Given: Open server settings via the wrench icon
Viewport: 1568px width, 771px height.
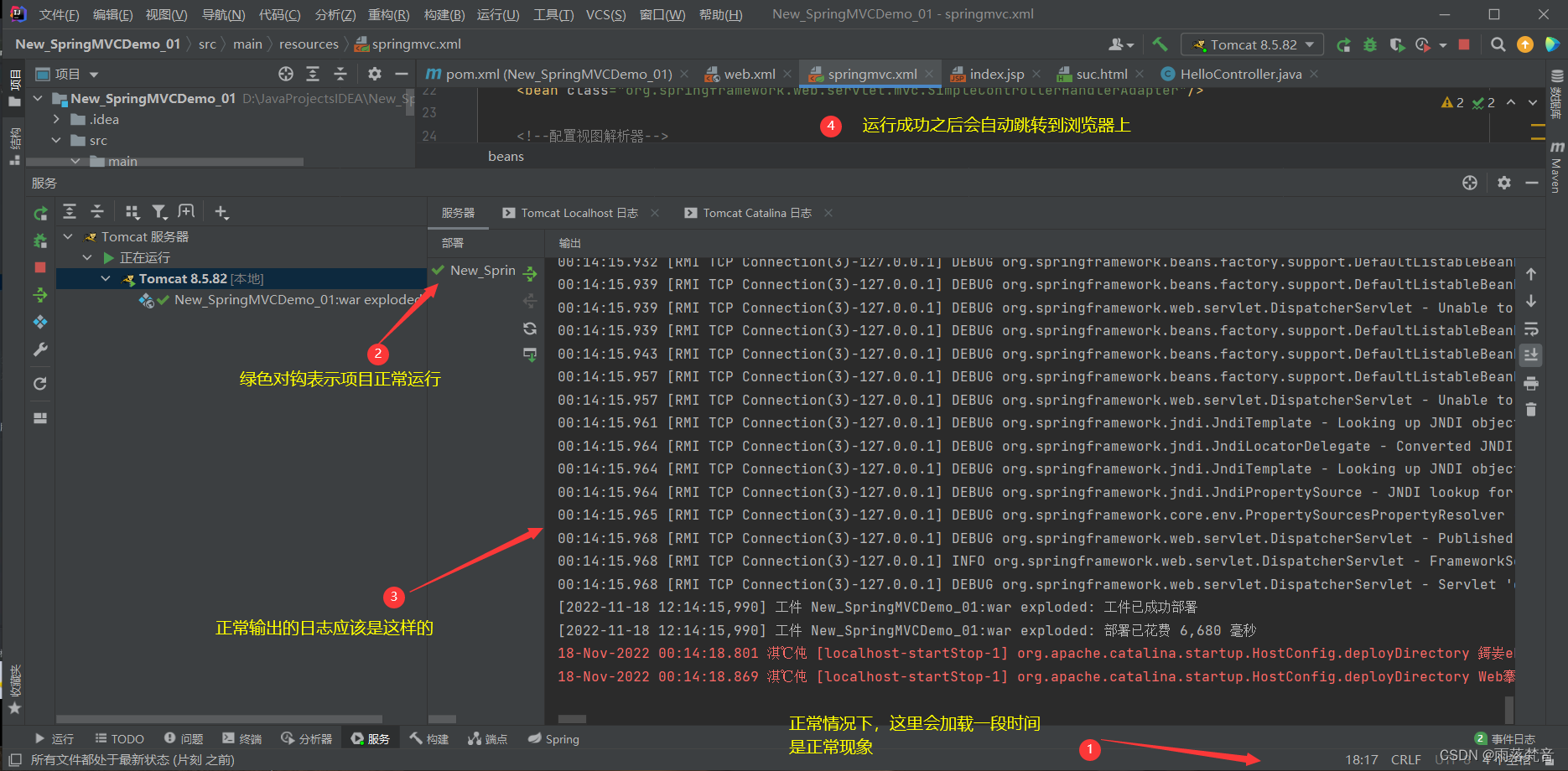Looking at the screenshot, I should (39, 349).
